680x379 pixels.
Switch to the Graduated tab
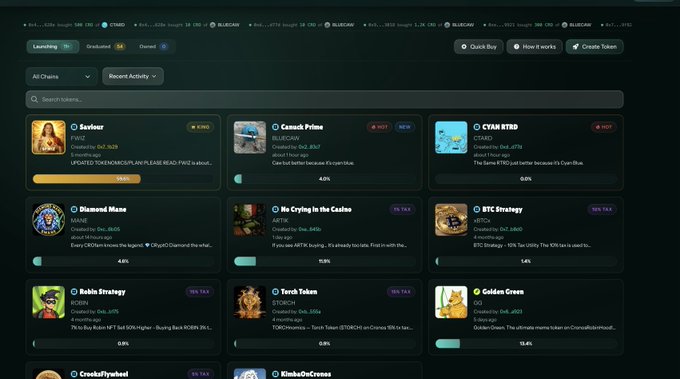coord(105,46)
